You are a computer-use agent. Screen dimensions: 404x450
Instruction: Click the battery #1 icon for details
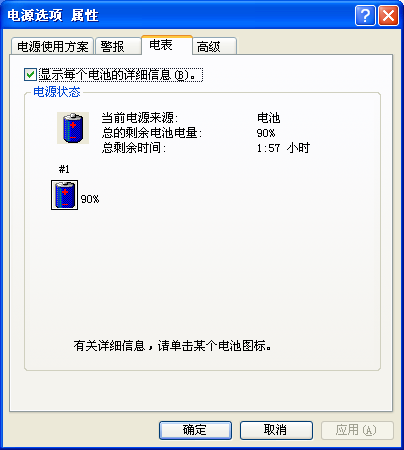(64, 195)
